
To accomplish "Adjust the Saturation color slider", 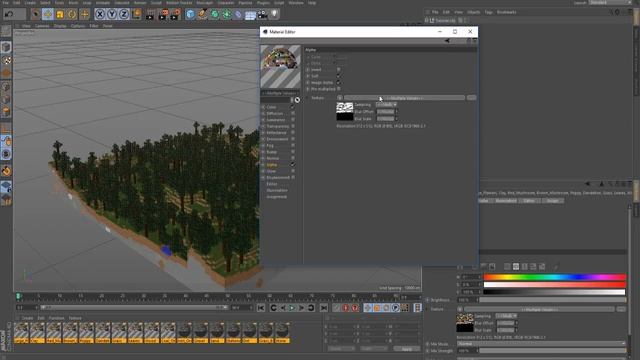I will pos(555,284).
